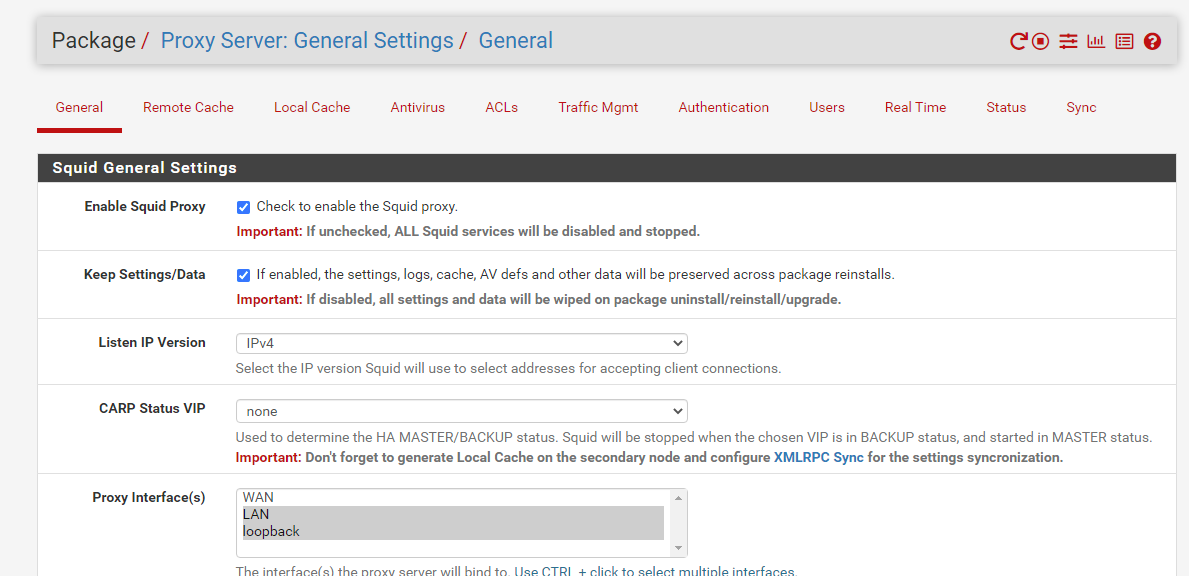Open related log entries via the list icon

pyautogui.click(x=1124, y=42)
